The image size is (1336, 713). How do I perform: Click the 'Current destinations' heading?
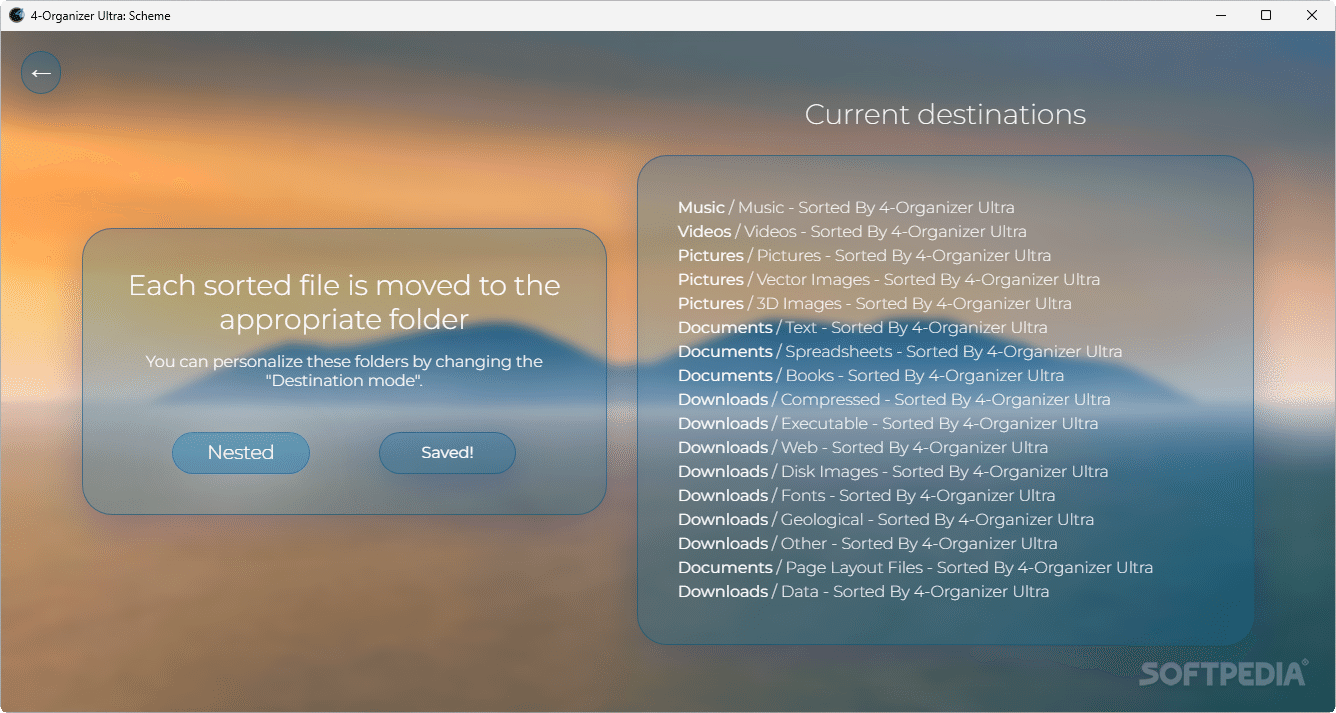945,115
